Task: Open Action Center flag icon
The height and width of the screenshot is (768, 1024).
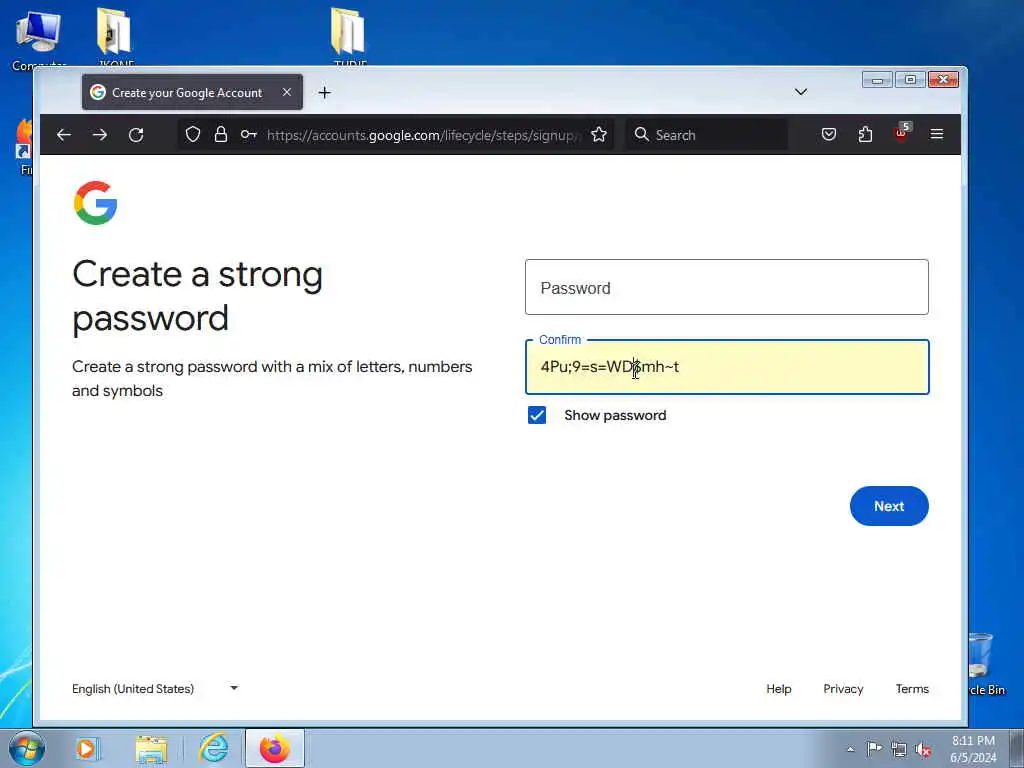Action: [x=874, y=748]
